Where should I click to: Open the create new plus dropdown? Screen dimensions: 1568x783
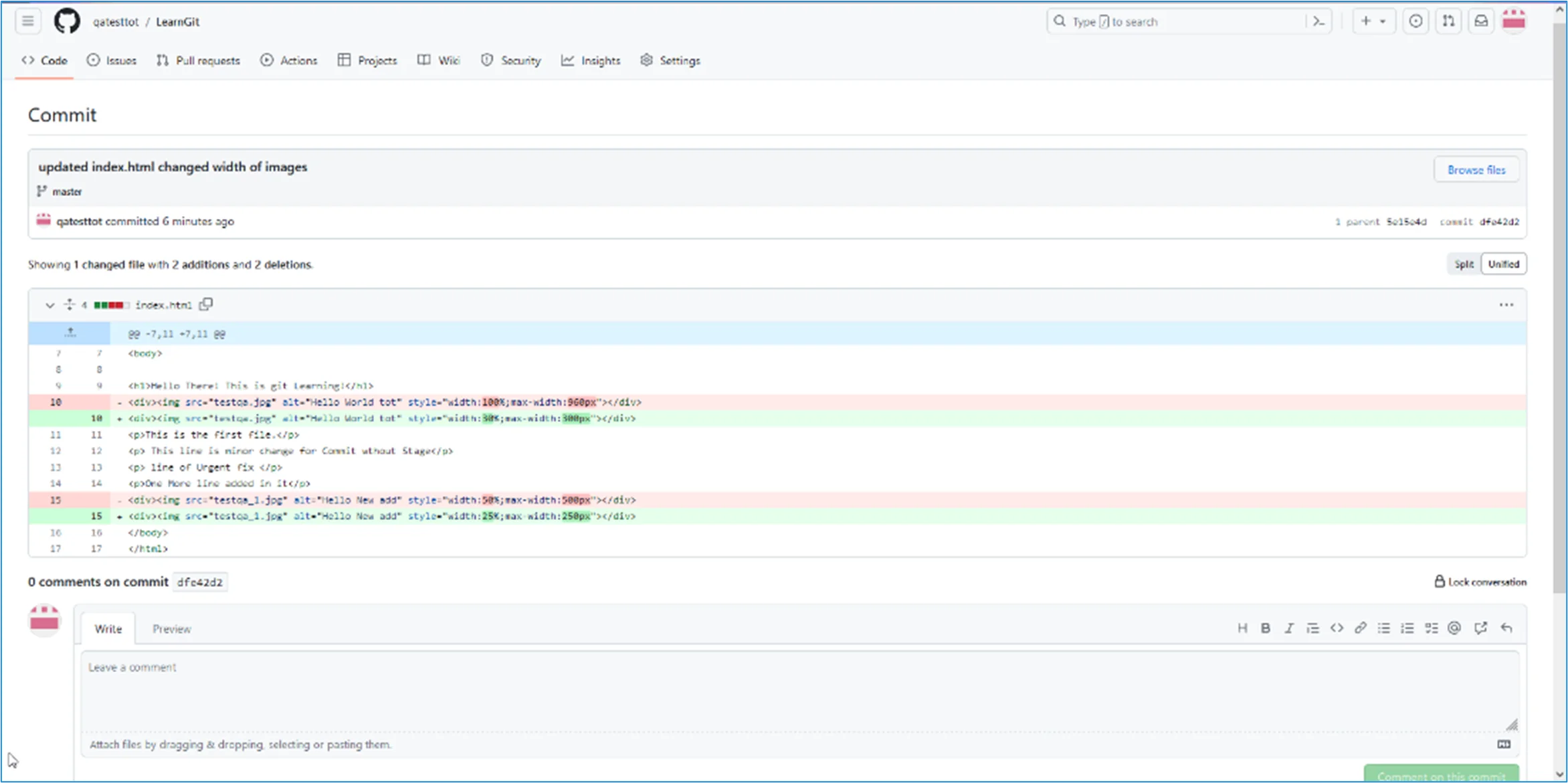(1373, 21)
